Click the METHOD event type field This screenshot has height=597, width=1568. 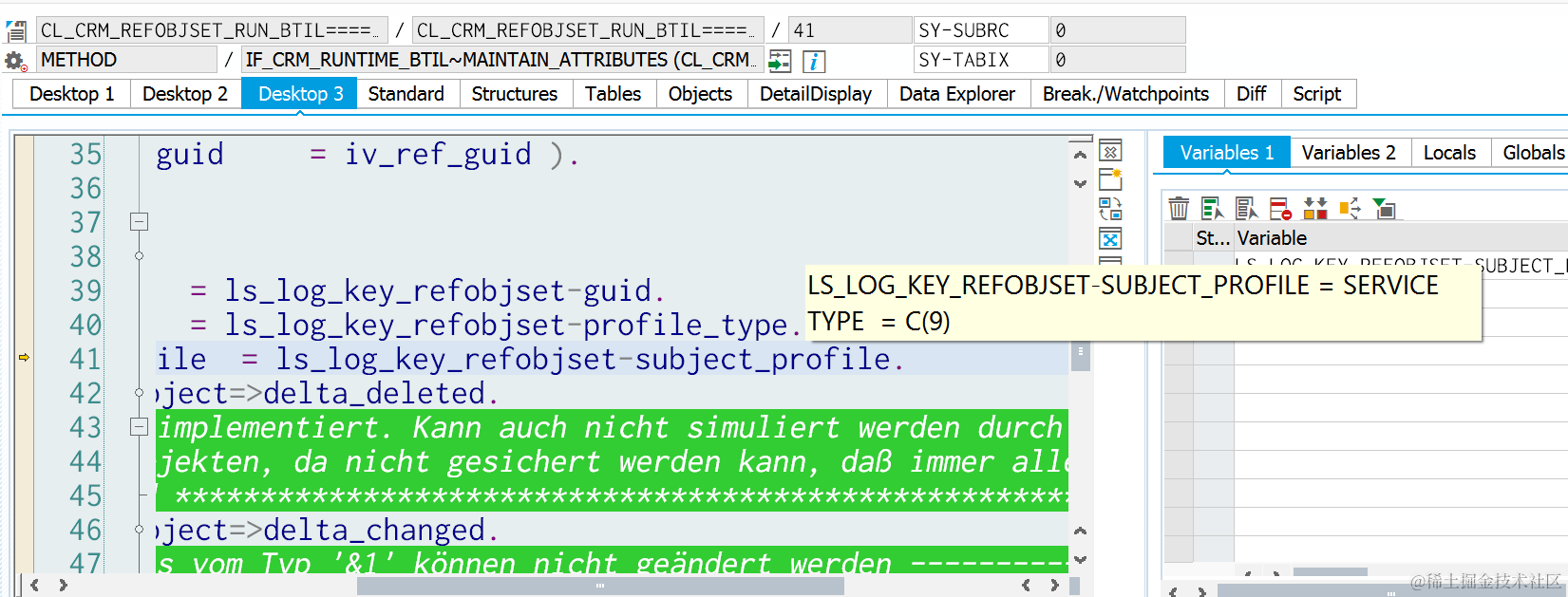pyautogui.click(x=126, y=60)
